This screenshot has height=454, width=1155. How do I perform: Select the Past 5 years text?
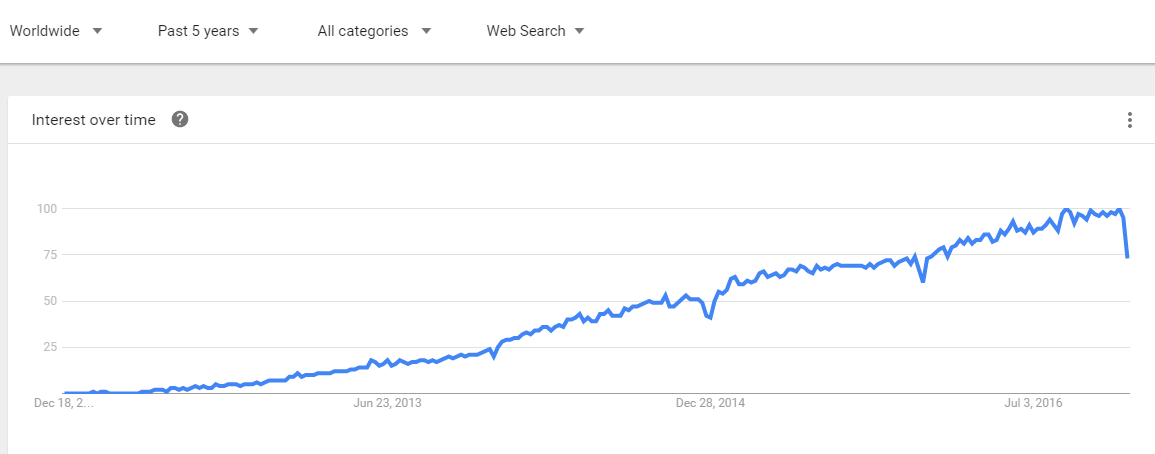(x=198, y=31)
